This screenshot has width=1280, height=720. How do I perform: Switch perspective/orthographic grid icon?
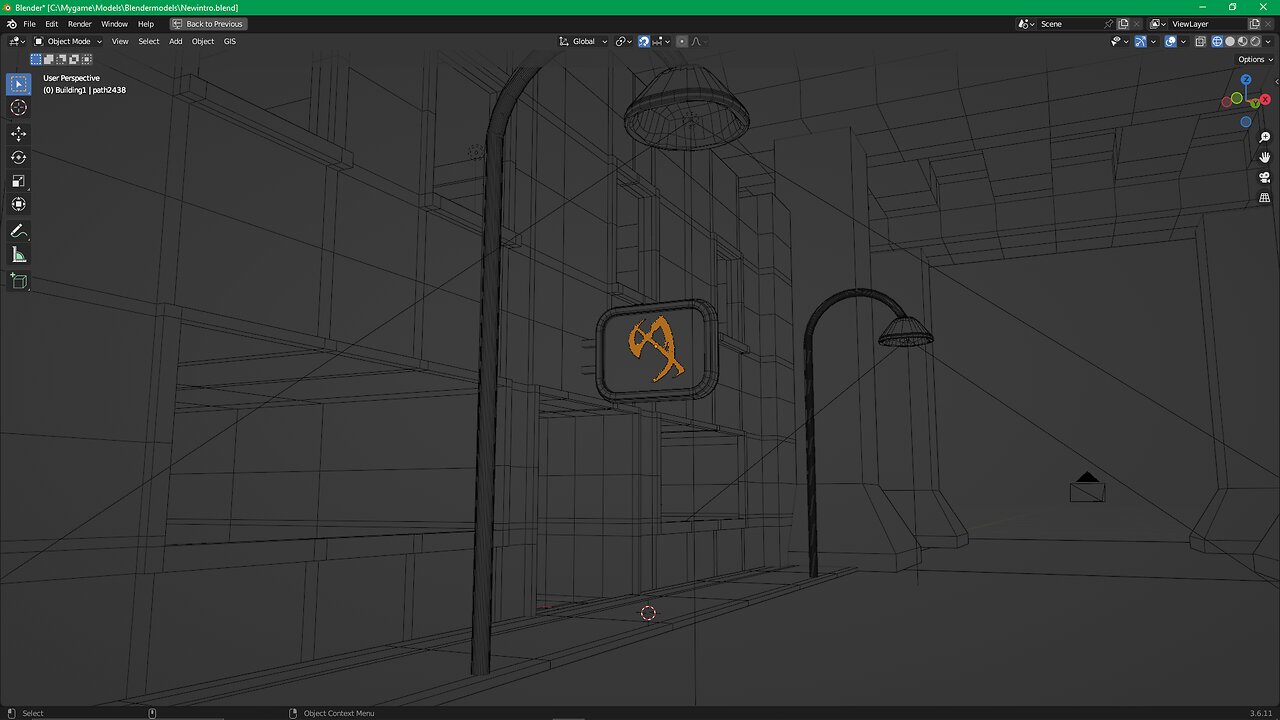(1265, 197)
